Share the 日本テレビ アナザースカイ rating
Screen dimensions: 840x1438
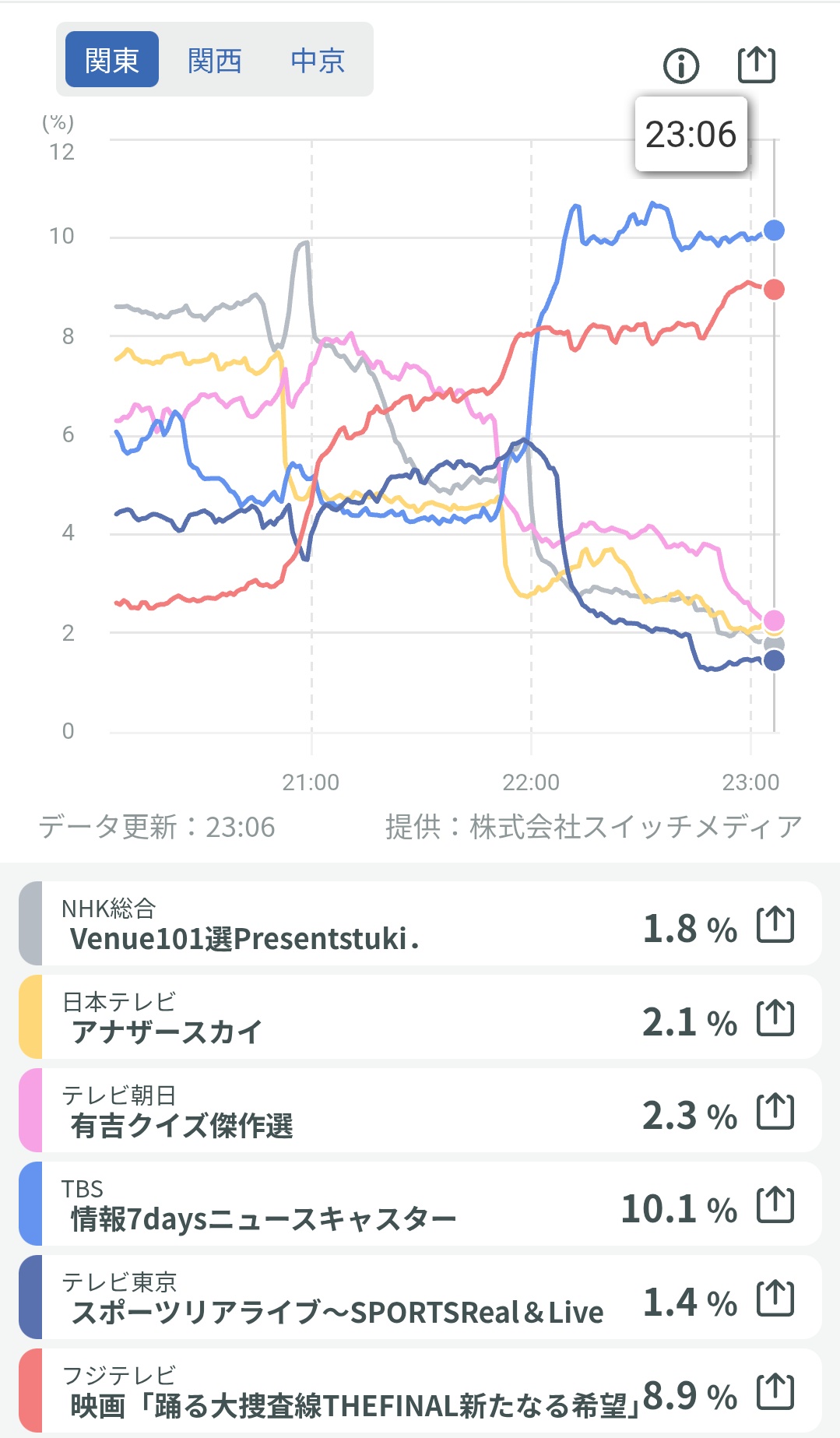click(x=775, y=1018)
